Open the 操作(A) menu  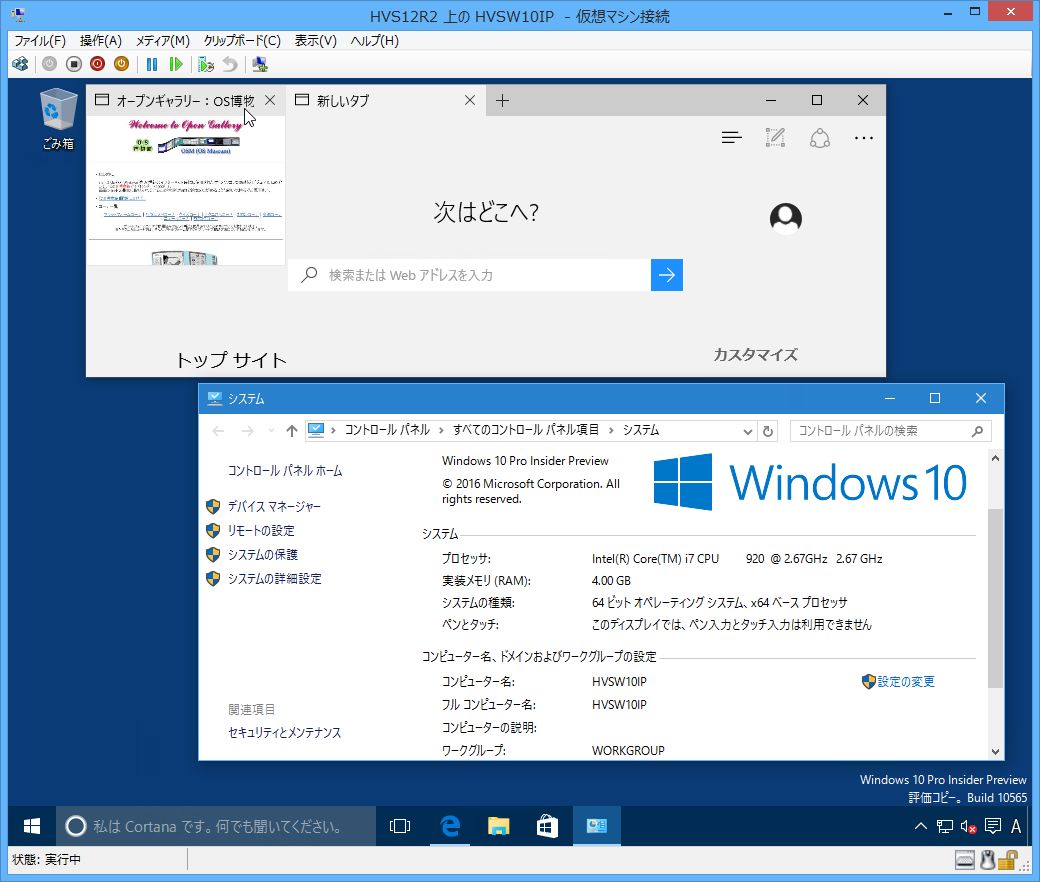pos(101,41)
